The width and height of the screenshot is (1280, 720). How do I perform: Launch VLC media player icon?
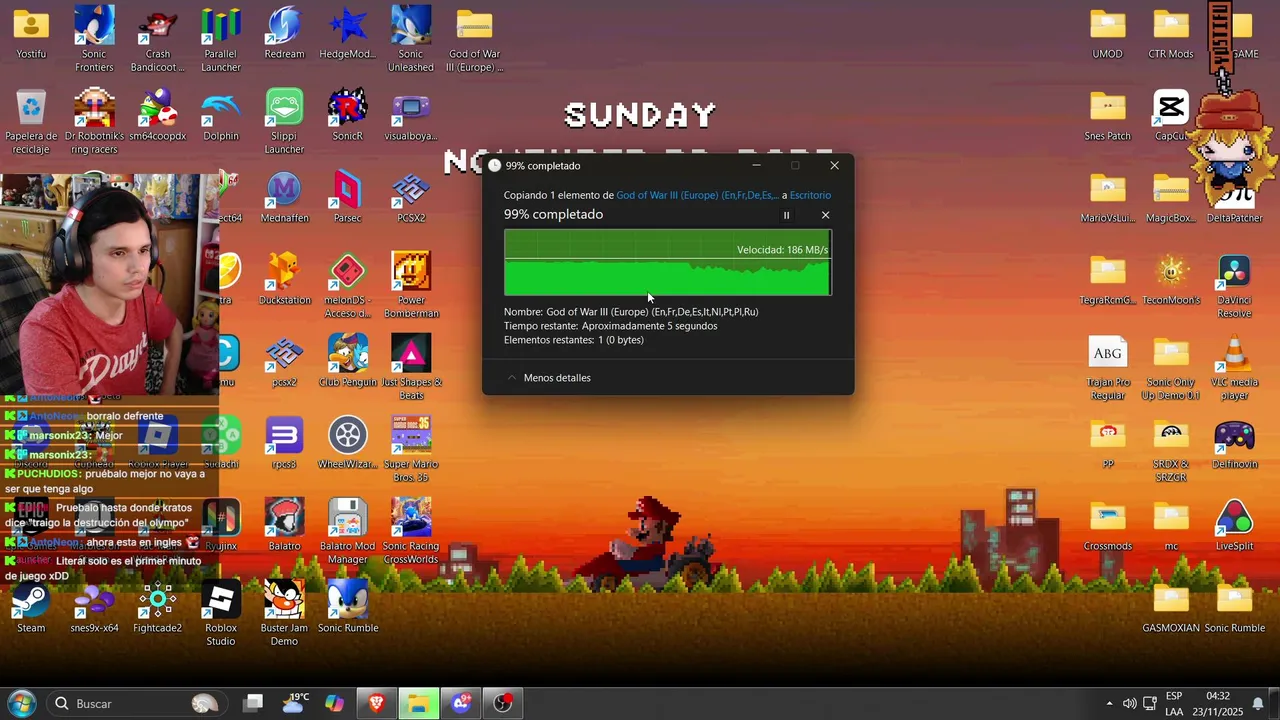point(1234,368)
